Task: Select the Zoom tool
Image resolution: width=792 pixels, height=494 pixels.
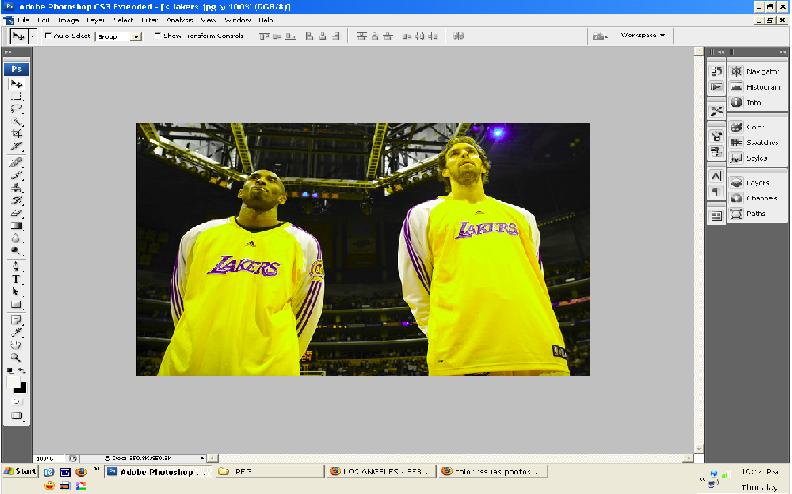Action: click(16, 358)
